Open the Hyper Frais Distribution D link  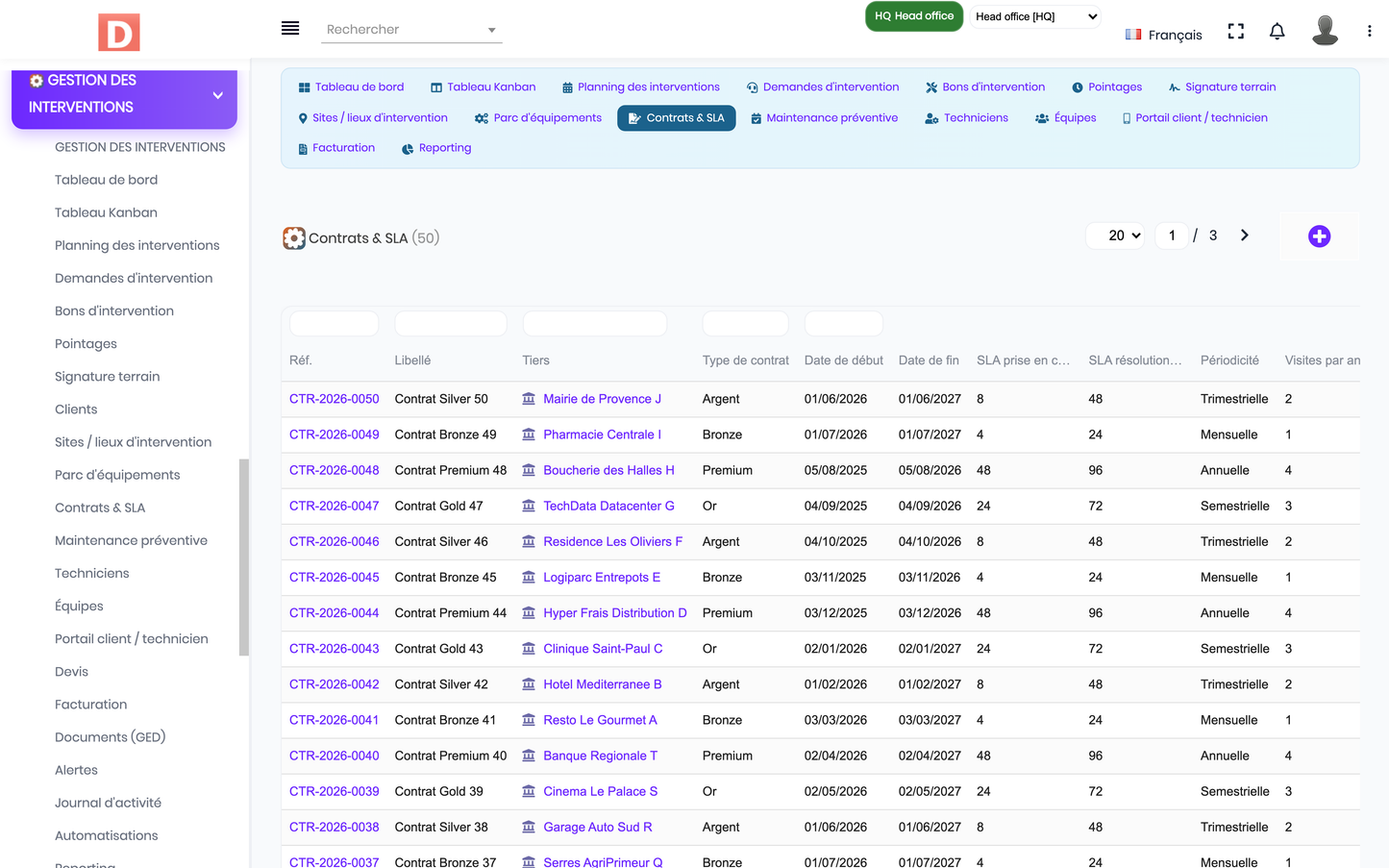click(615, 612)
